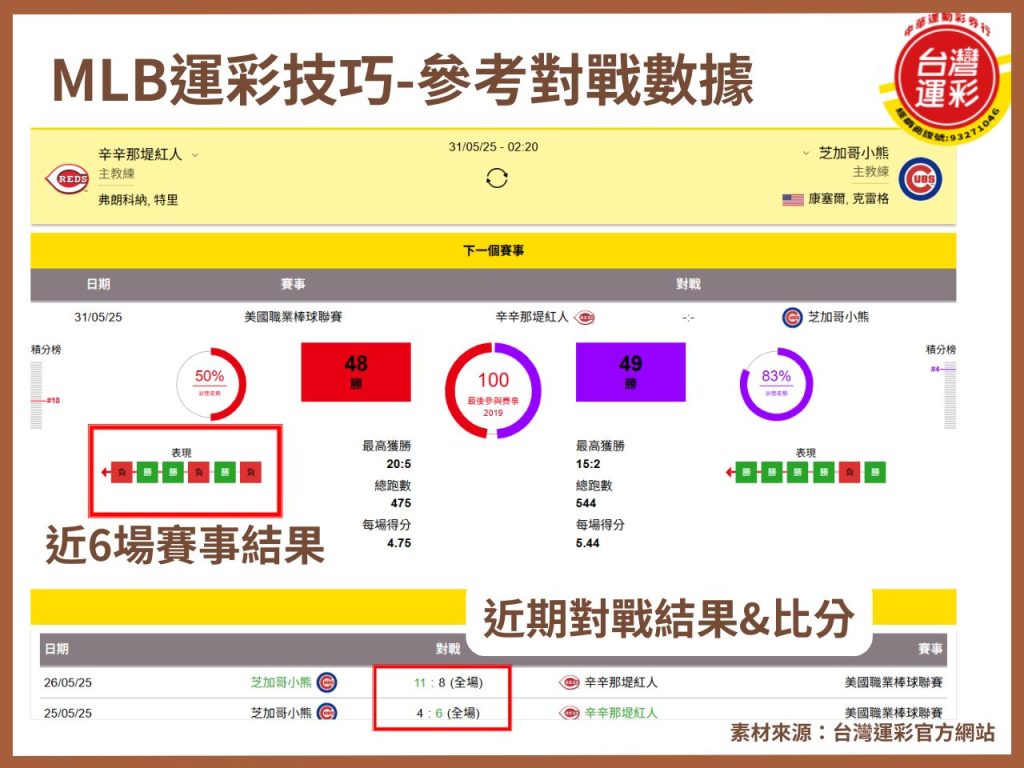Open green 辛辛那堤紅人 link in 25/05/25 row
The image size is (1024, 768).
[621, 713]
